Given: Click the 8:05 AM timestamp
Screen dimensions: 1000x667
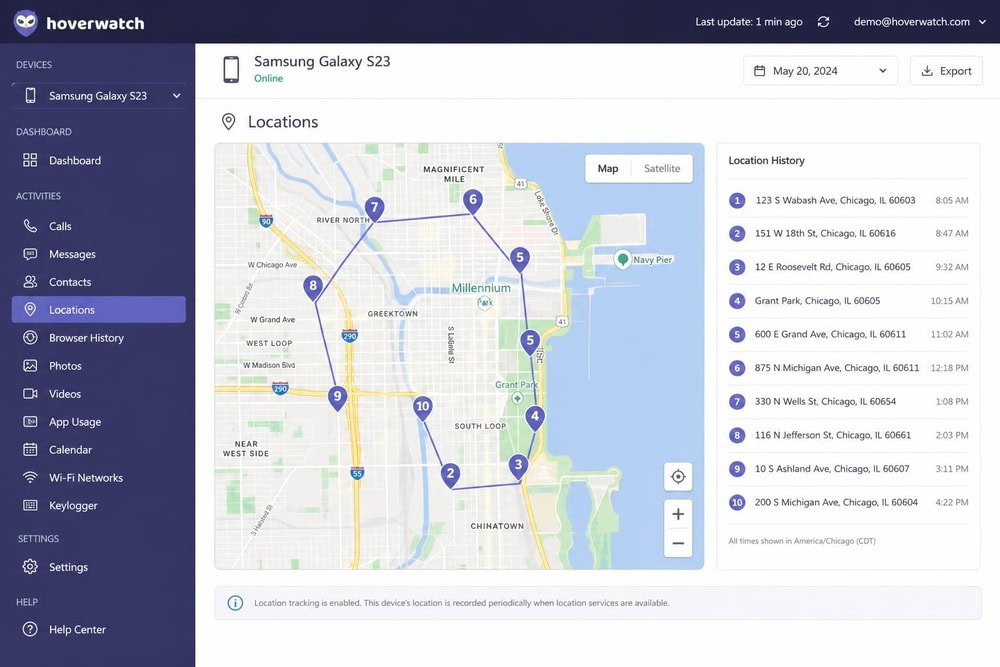Looking at the screenshot, I should pos(952,200).
